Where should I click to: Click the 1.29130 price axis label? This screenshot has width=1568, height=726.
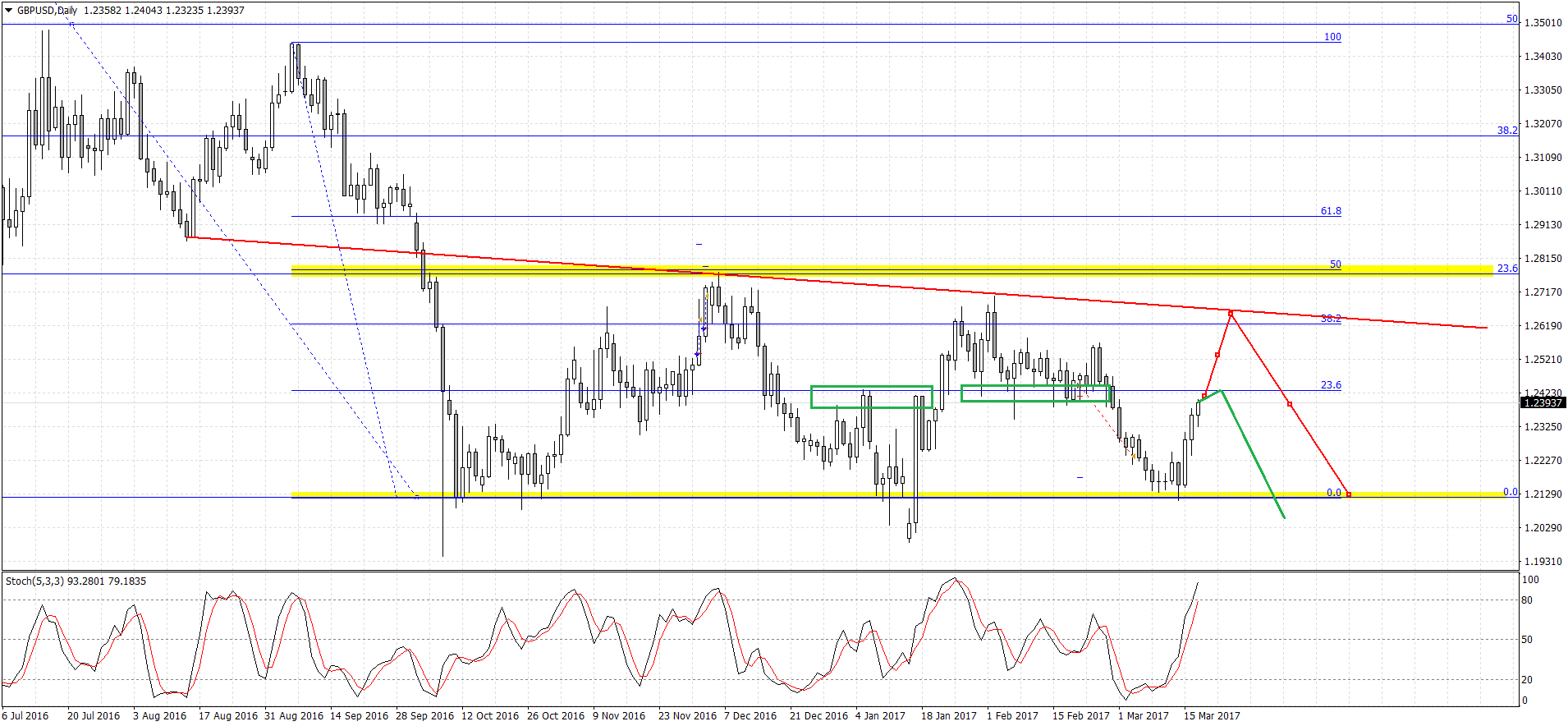pos(1543,225)
